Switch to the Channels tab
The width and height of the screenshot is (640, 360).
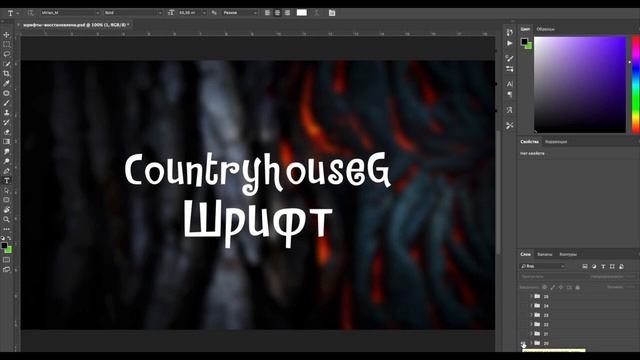point(544,254)
